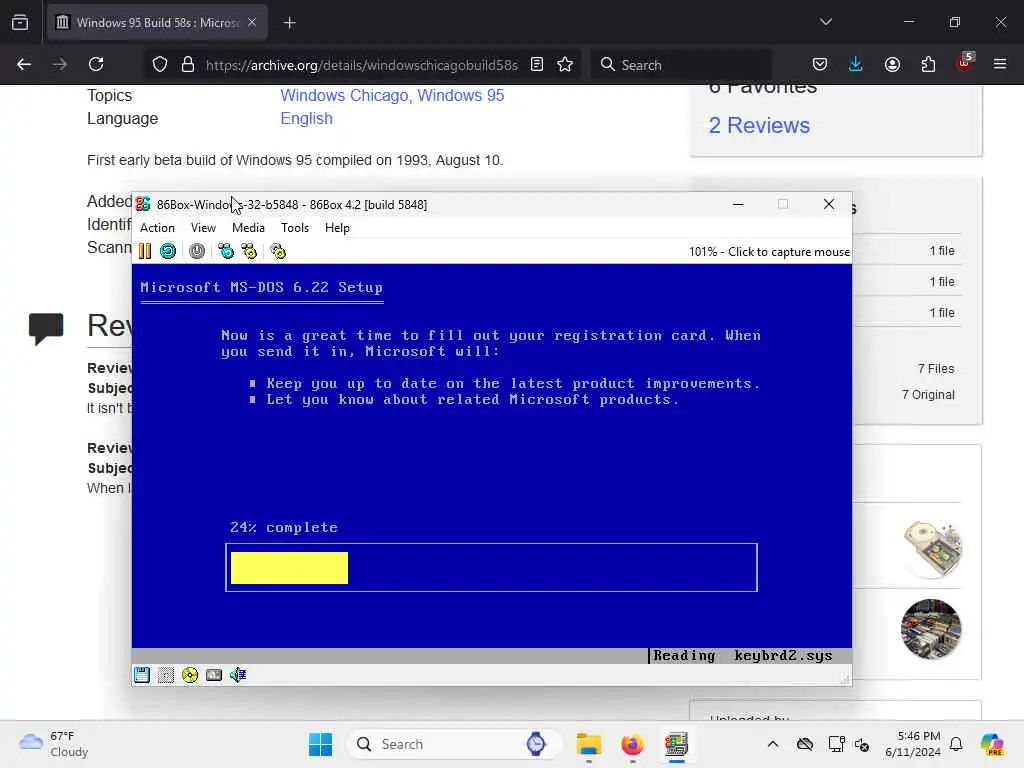Screen dimensions: 1024x768
Task: Click the hard disk status bar icon
Action: pyautogui.click(x=214, y=675)
